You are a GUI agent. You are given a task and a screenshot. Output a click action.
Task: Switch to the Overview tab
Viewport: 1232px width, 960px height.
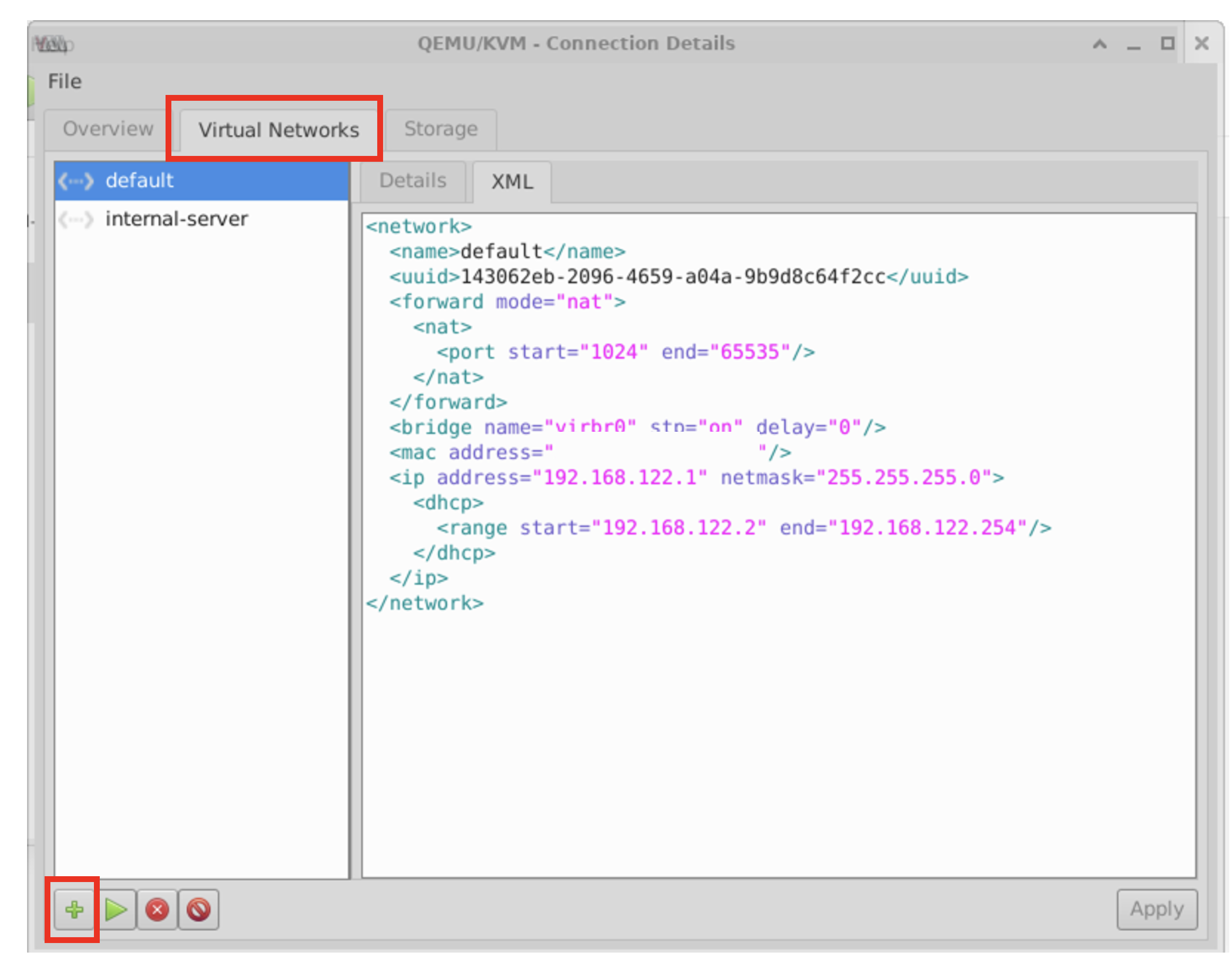click(x=108, y=129)
